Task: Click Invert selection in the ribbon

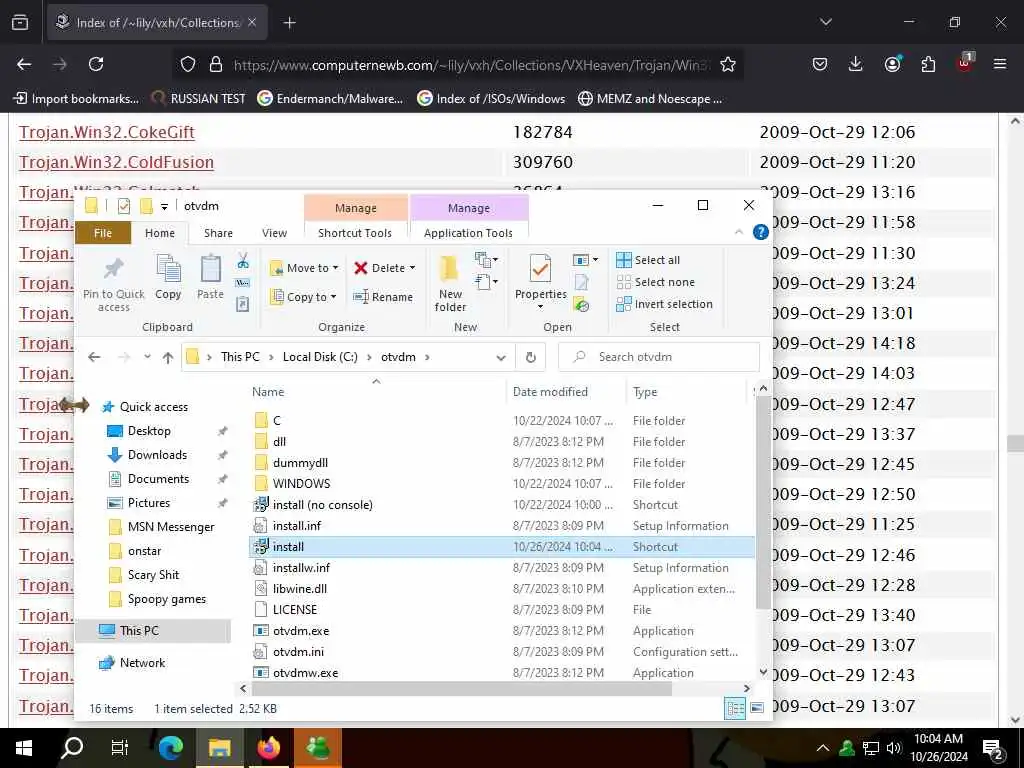Action: pyautogui.click(x=664, y=304)
